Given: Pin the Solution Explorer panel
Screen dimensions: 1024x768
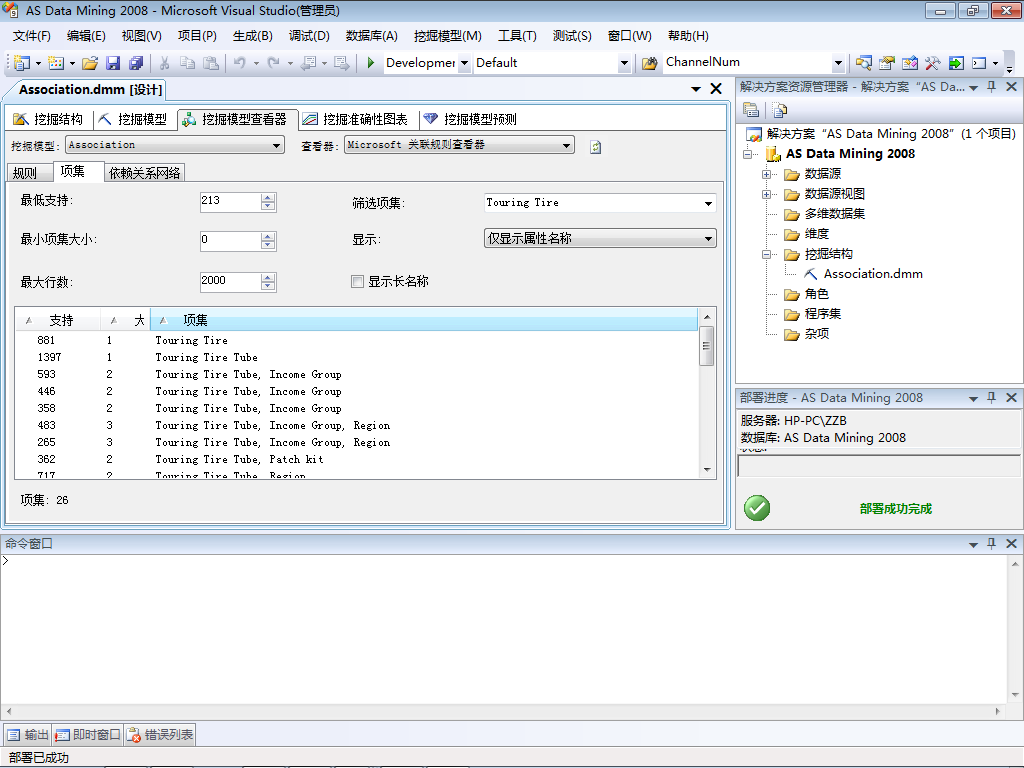Looking at the screenshot, I should pyautogui.click(x=991, y=87).
